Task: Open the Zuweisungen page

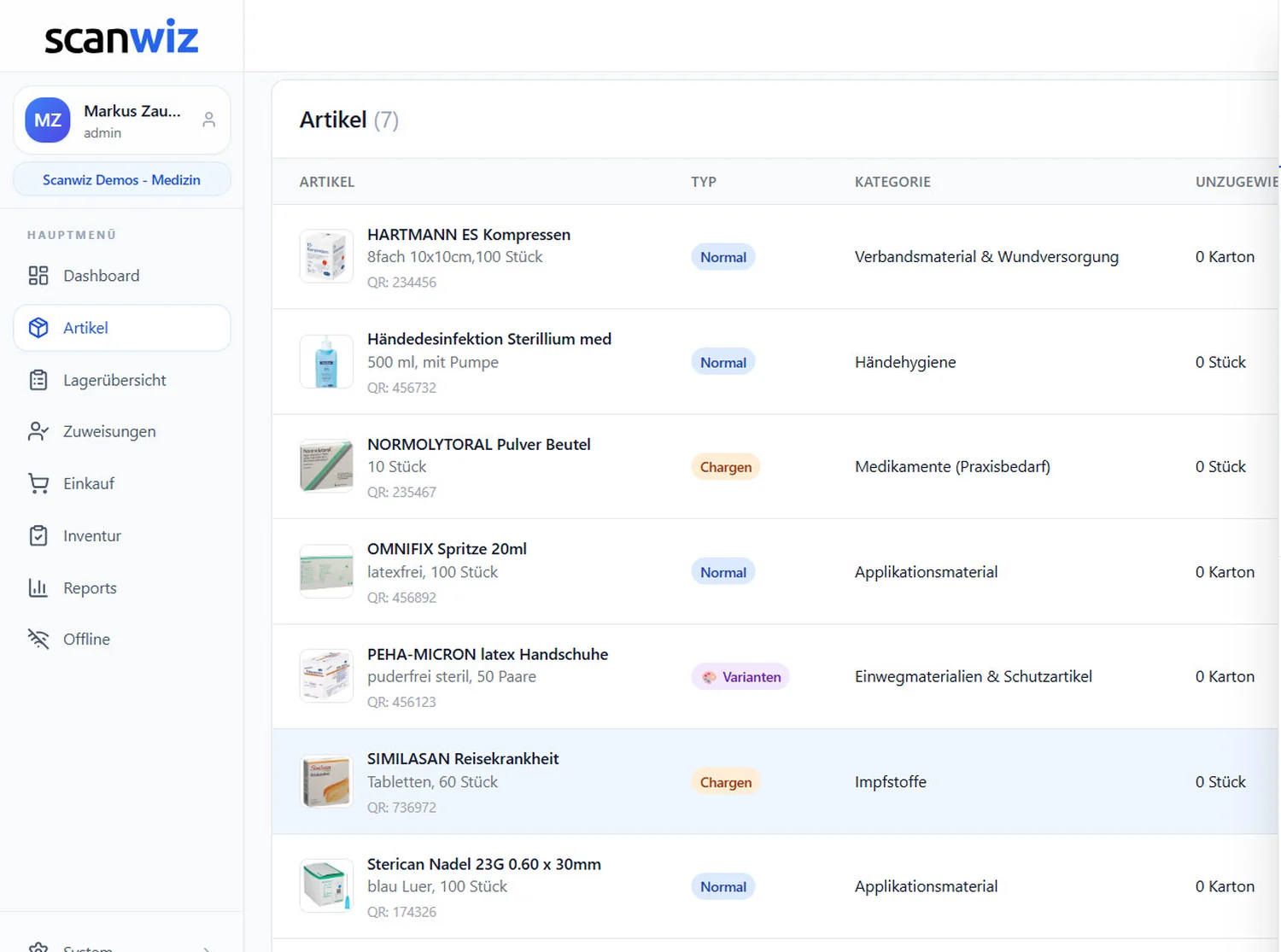Action: (x=122, y=431)
